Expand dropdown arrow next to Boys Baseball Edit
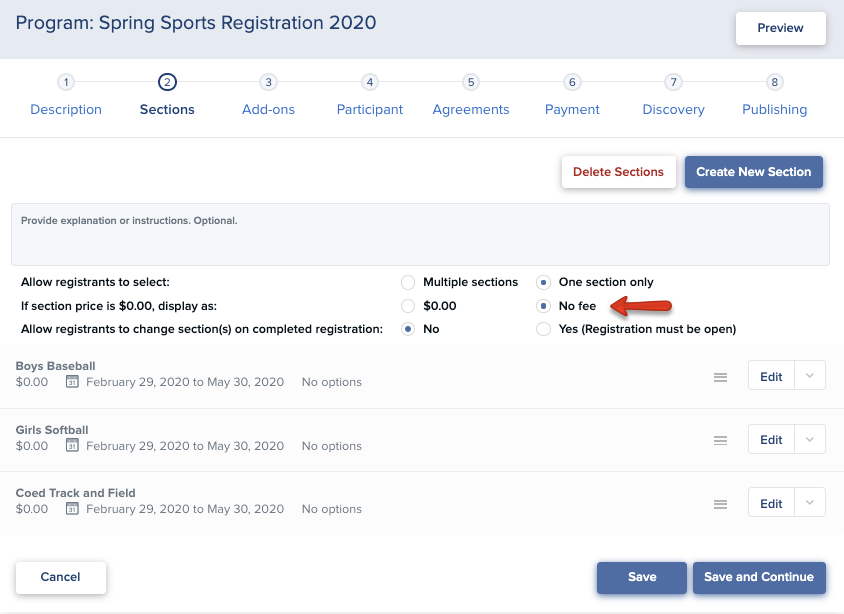844x614 pixels. coord(810,376)
